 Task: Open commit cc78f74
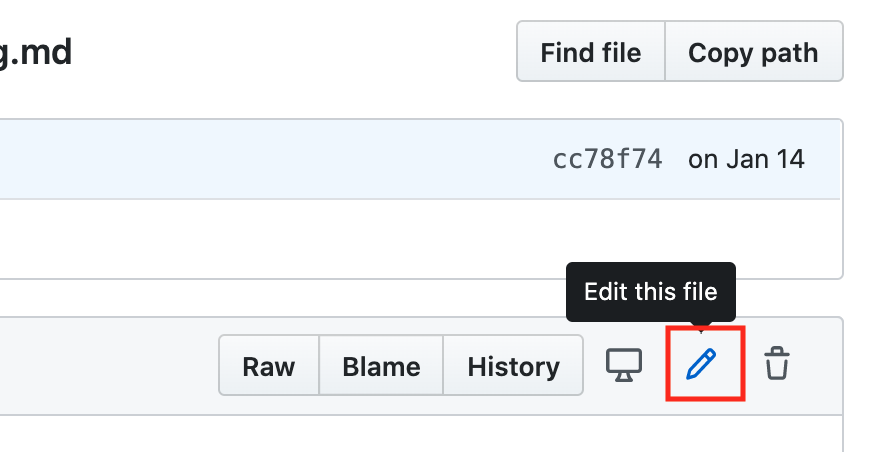(607, 159)
